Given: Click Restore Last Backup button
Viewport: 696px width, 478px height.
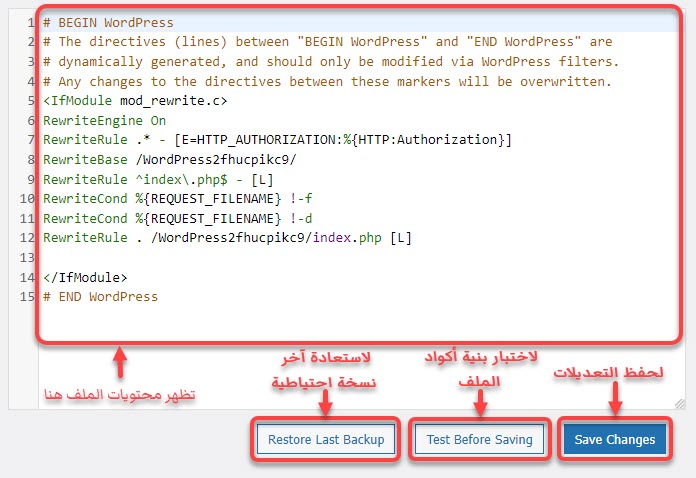Looking at the screenshot, I should pyautogui.click(x=326, y=439).
